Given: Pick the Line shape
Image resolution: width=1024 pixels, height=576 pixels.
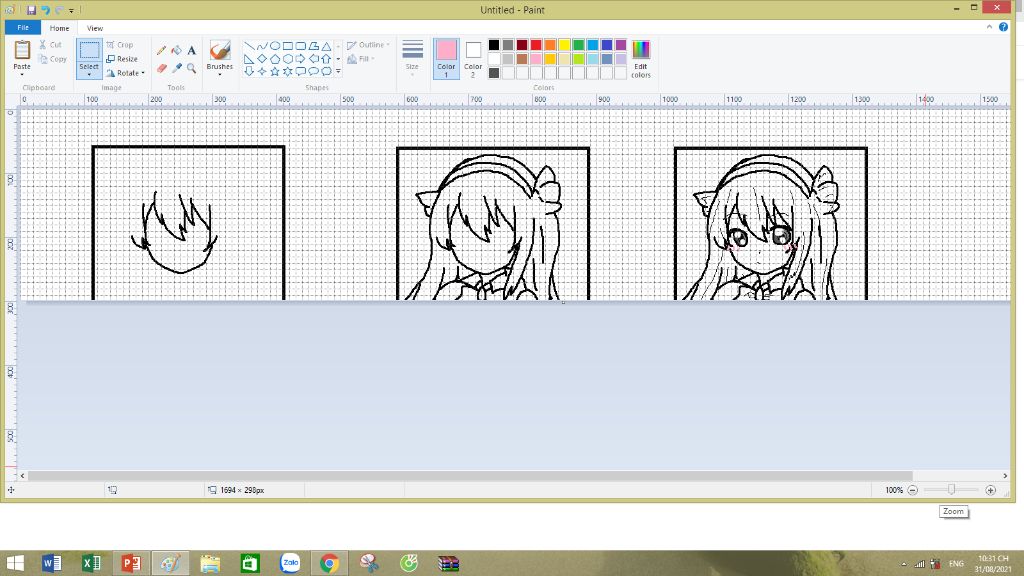Looking at the screenshot, I should coord(249,46).
